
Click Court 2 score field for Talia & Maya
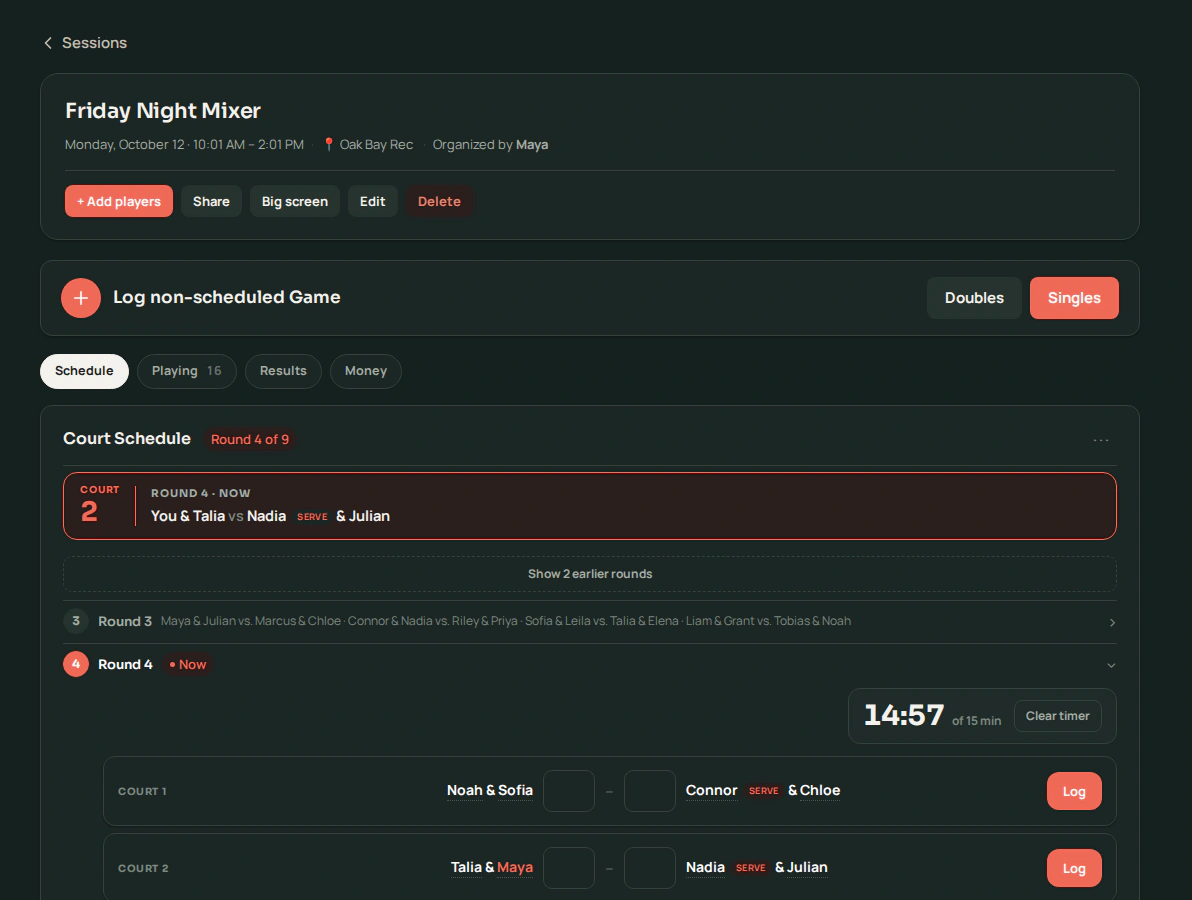point(569,867)
